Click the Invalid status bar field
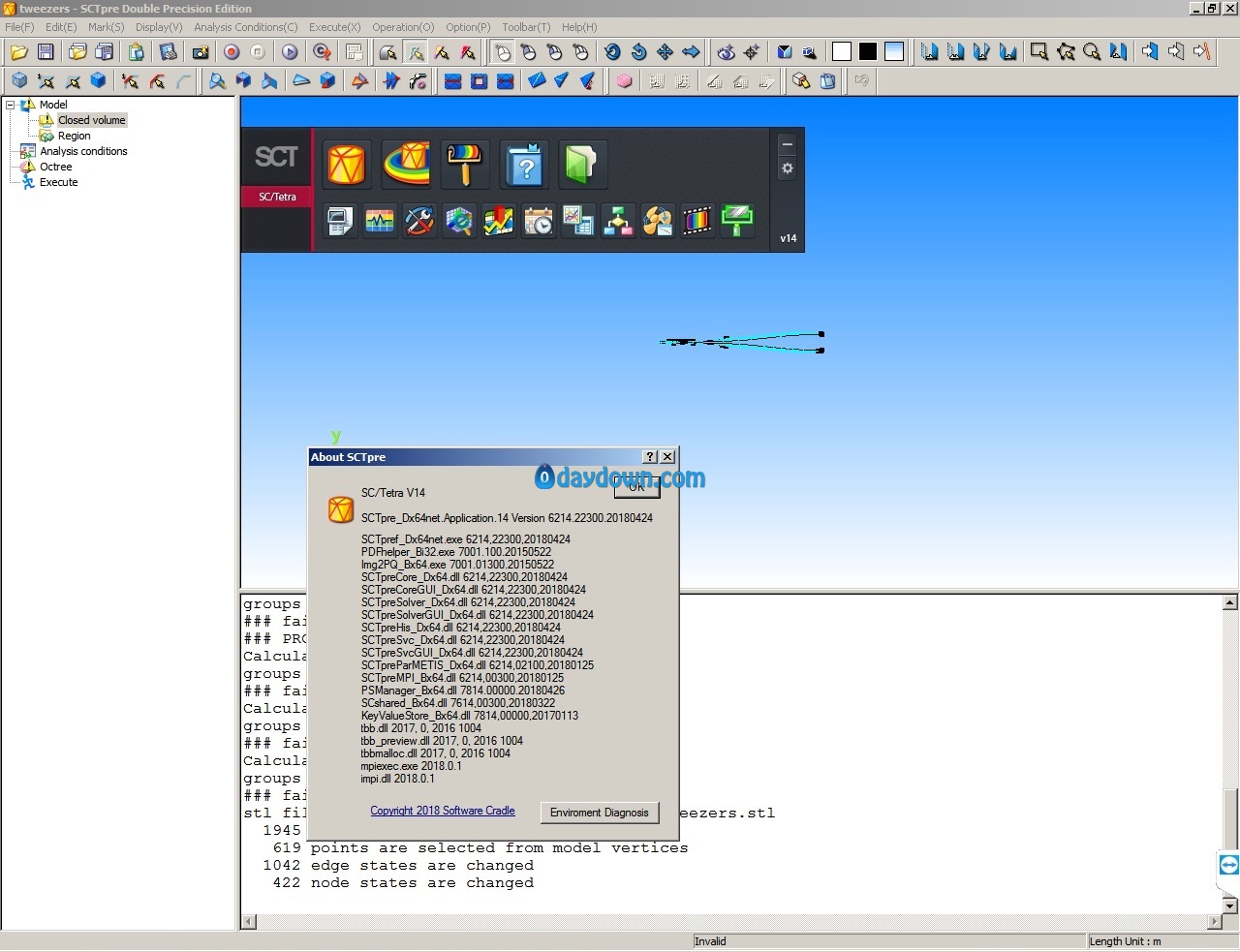Image resolution: width=1240 pixels, height=952 pixels. pos(888,941)
